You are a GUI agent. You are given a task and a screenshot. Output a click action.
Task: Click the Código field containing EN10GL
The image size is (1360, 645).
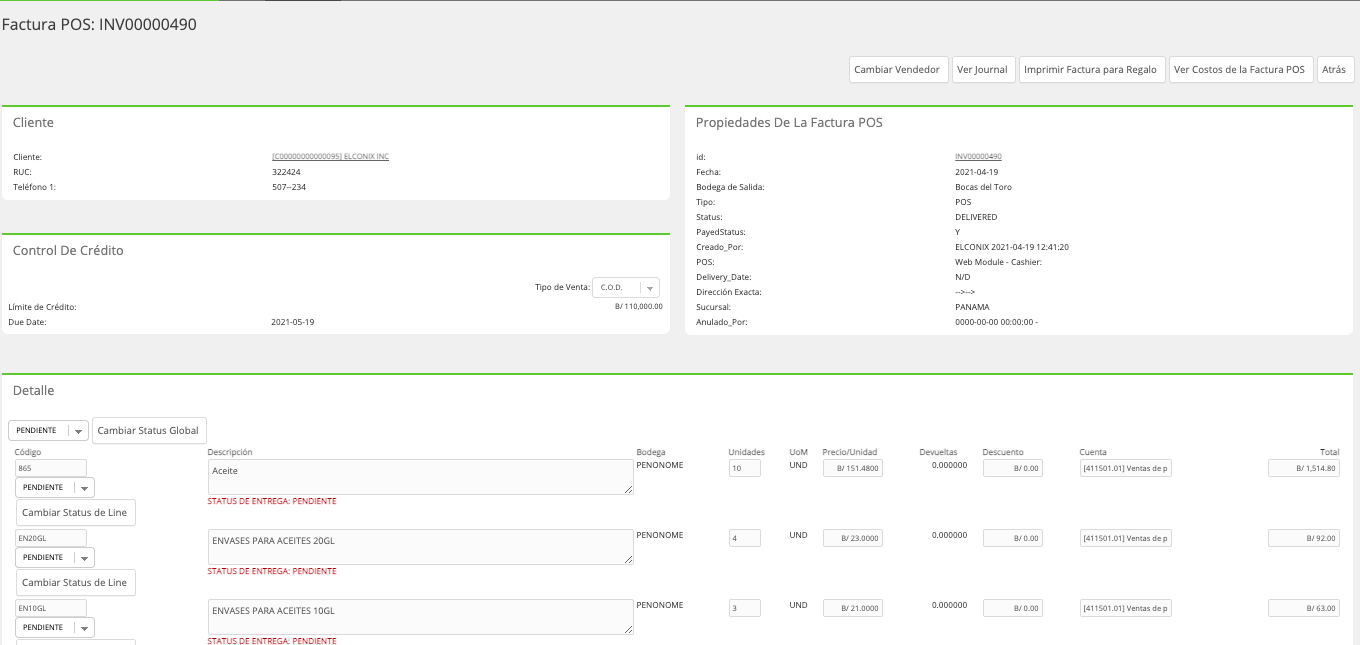tap(51, 608)
